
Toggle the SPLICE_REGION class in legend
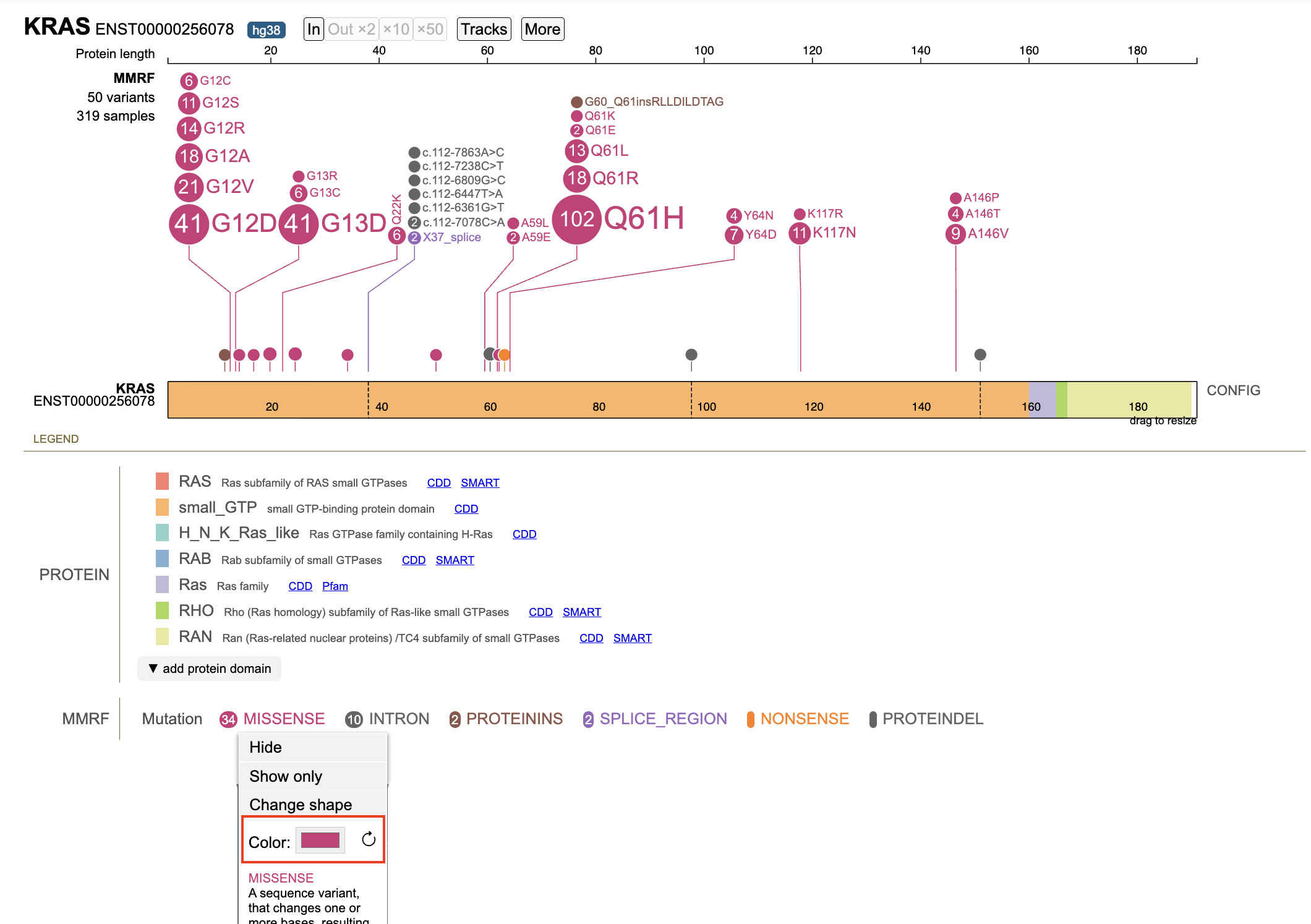click(x=655, y=719)
